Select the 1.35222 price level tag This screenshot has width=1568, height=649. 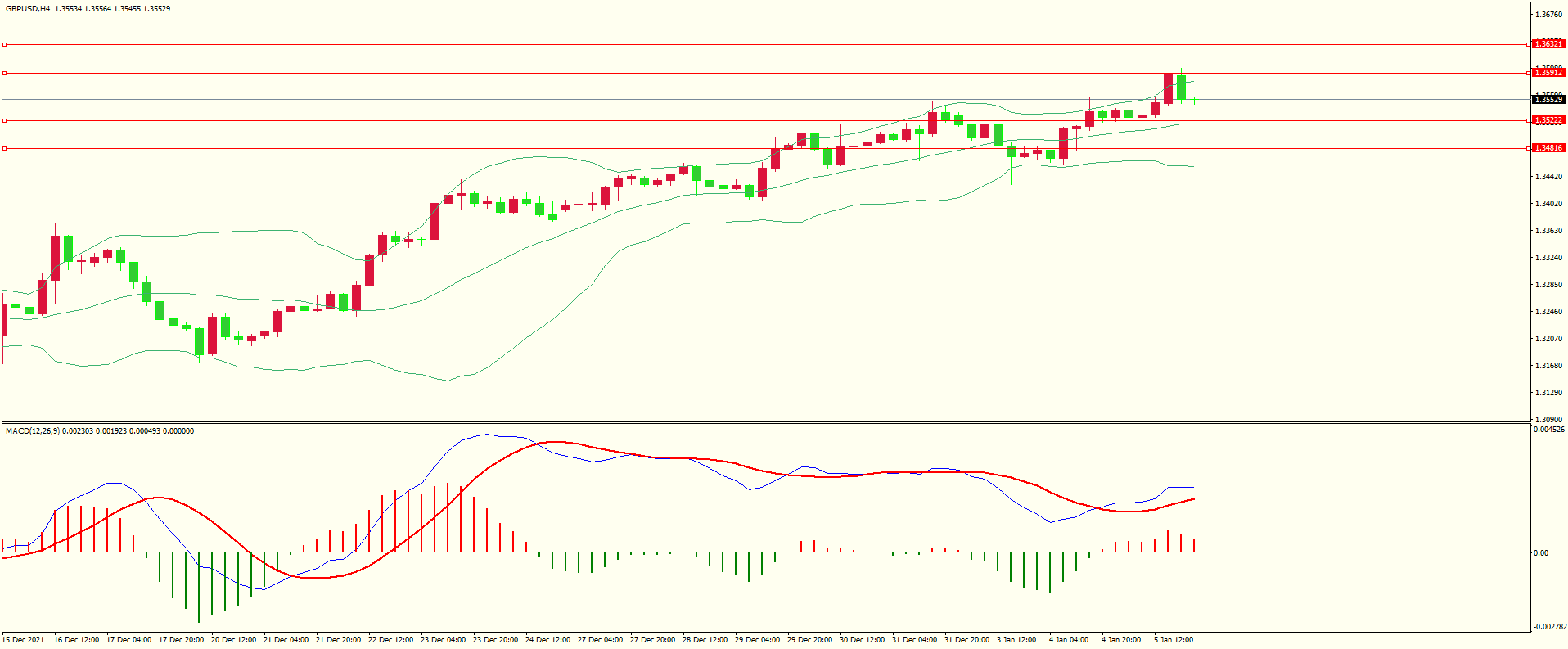[1548, 120]
